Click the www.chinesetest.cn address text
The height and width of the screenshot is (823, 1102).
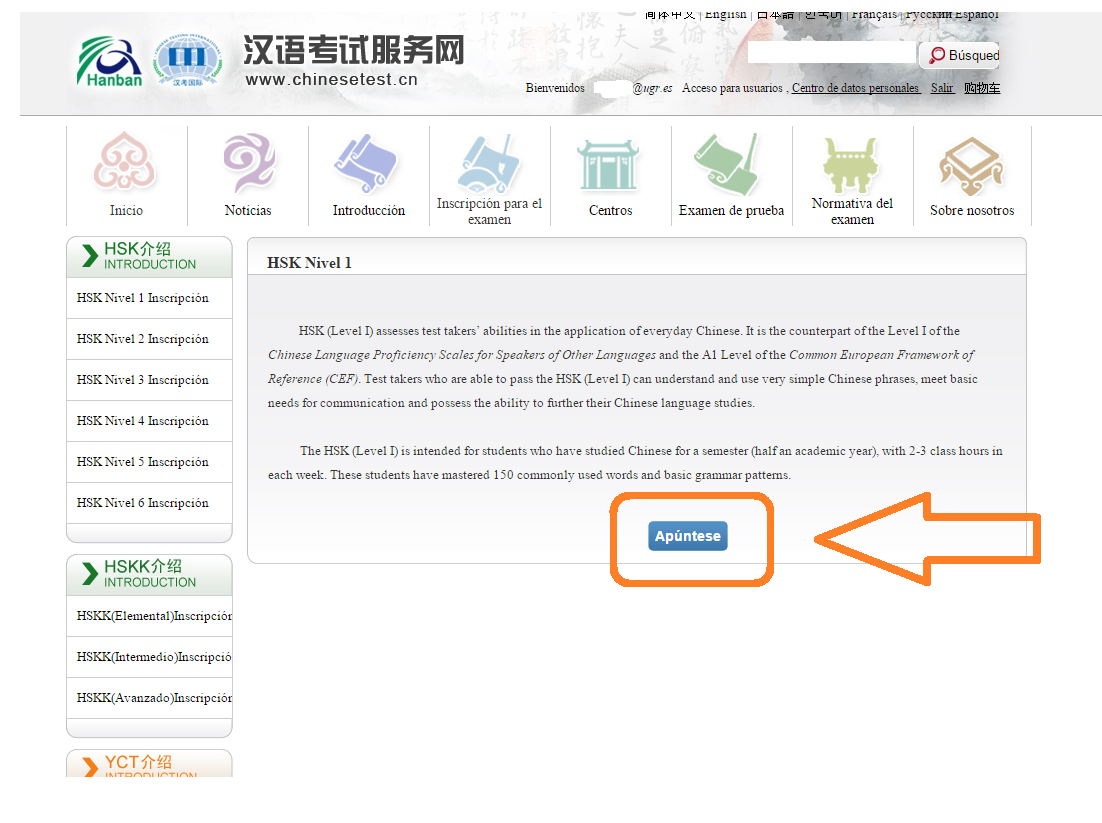[x=332, y=79]
